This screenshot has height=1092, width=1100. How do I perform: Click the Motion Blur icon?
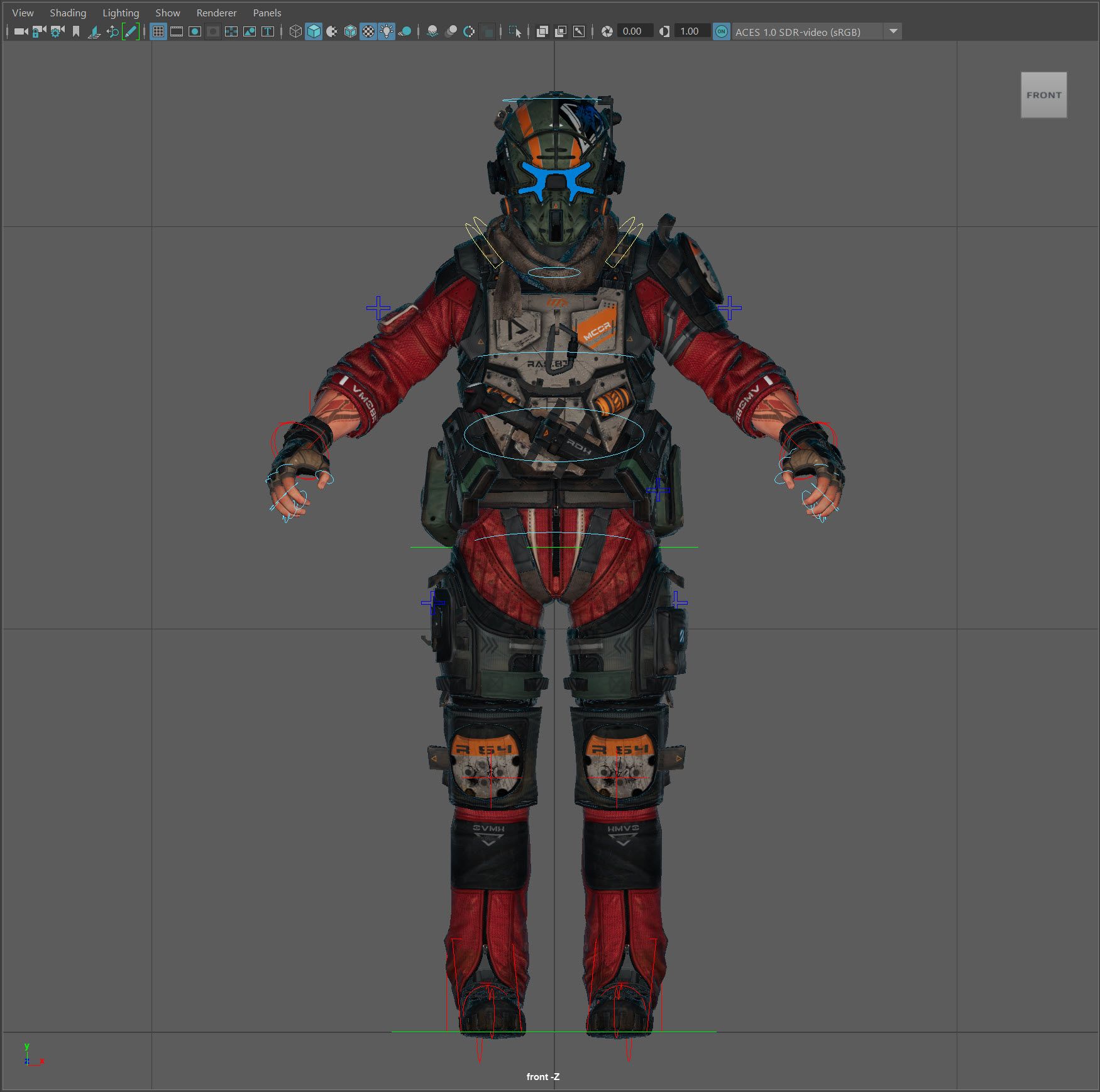point(451,31)
